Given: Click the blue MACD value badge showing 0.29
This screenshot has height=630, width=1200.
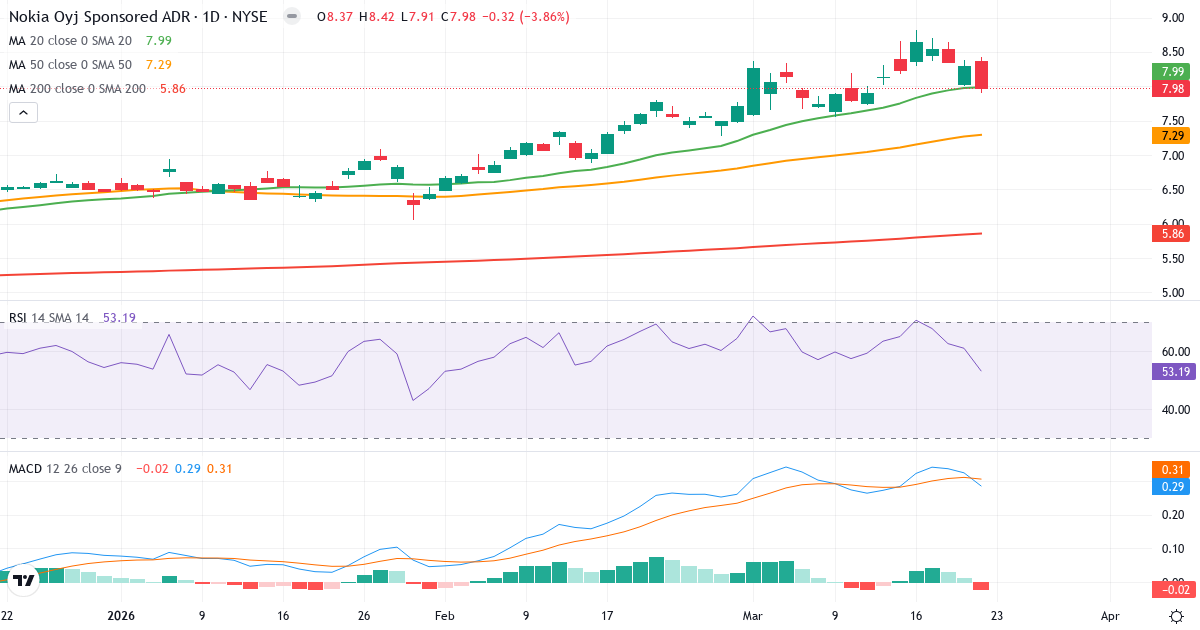Looking at the screenshot, I should coord(1170,485).
